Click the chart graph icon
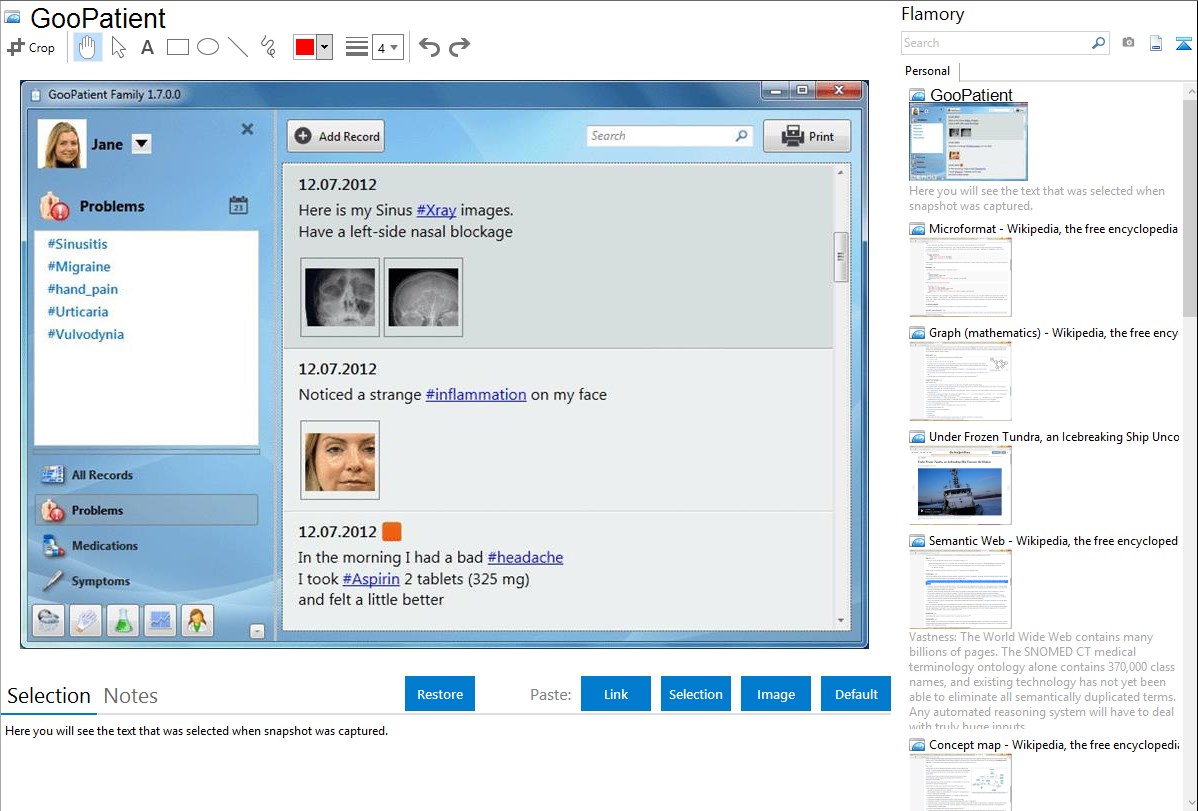 click(x=160, y=620)
